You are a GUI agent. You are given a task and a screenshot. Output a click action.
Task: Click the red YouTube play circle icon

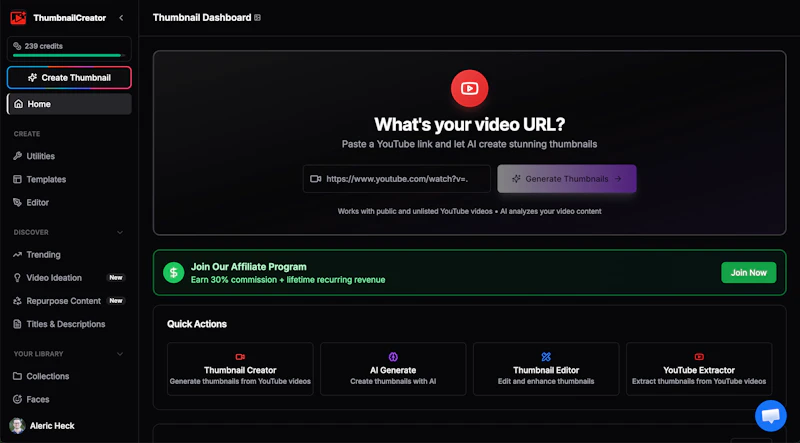point(469,89)
